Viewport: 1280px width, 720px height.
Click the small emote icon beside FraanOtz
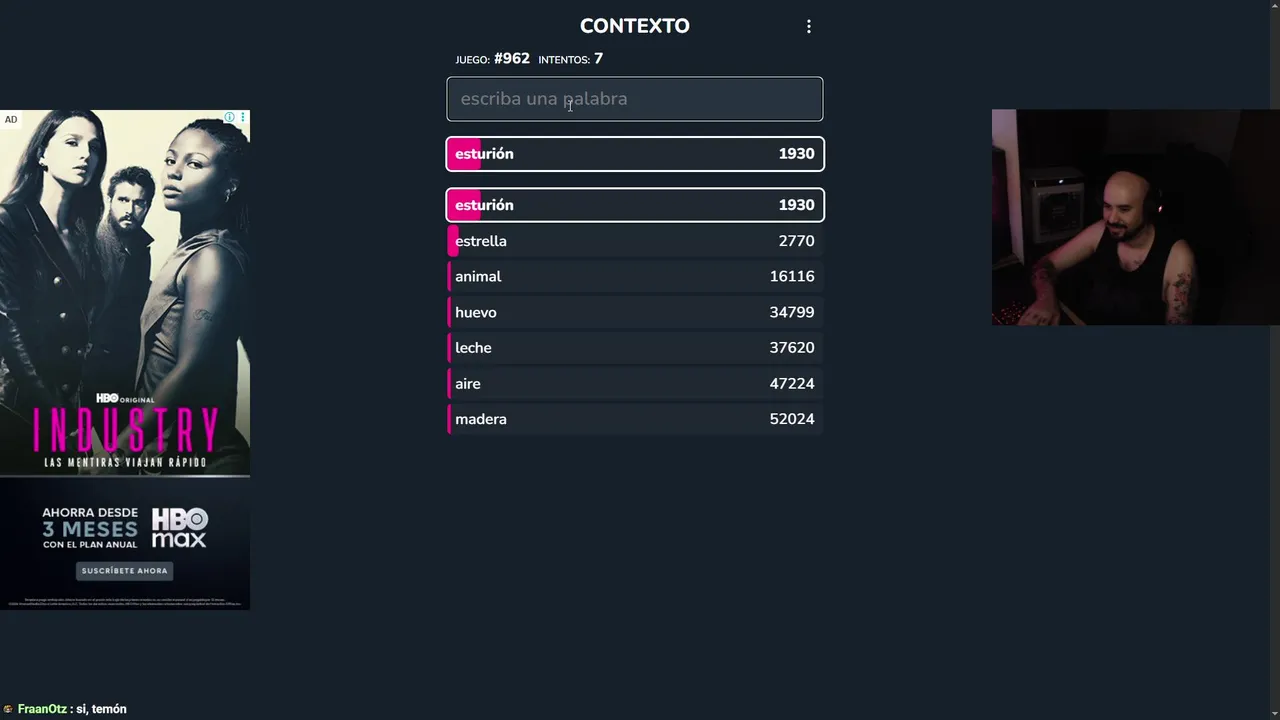tap(8, 709)
